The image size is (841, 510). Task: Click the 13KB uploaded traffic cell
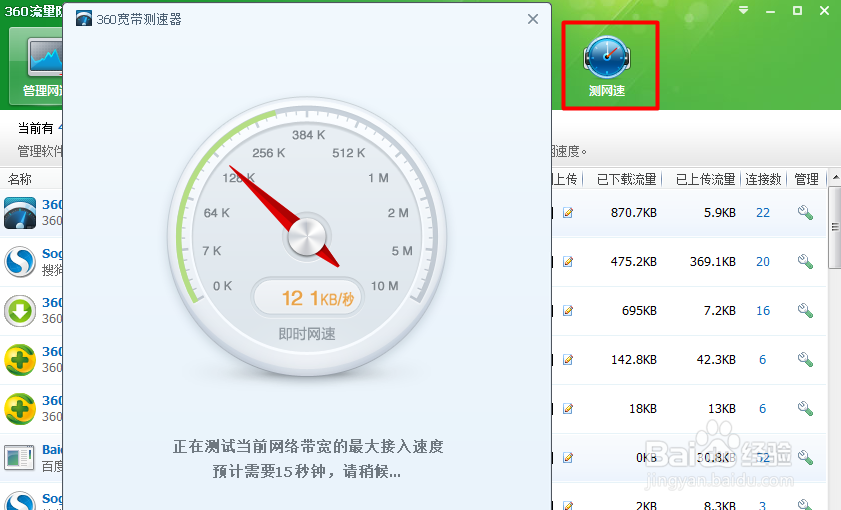(x=722, y=409)
